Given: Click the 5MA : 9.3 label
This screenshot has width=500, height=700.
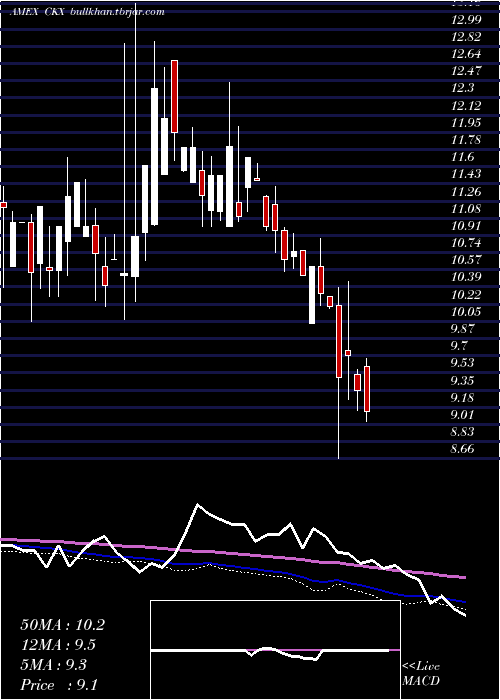Looking at the screenshot, I should pyautogui.click(x=54, y=665).
